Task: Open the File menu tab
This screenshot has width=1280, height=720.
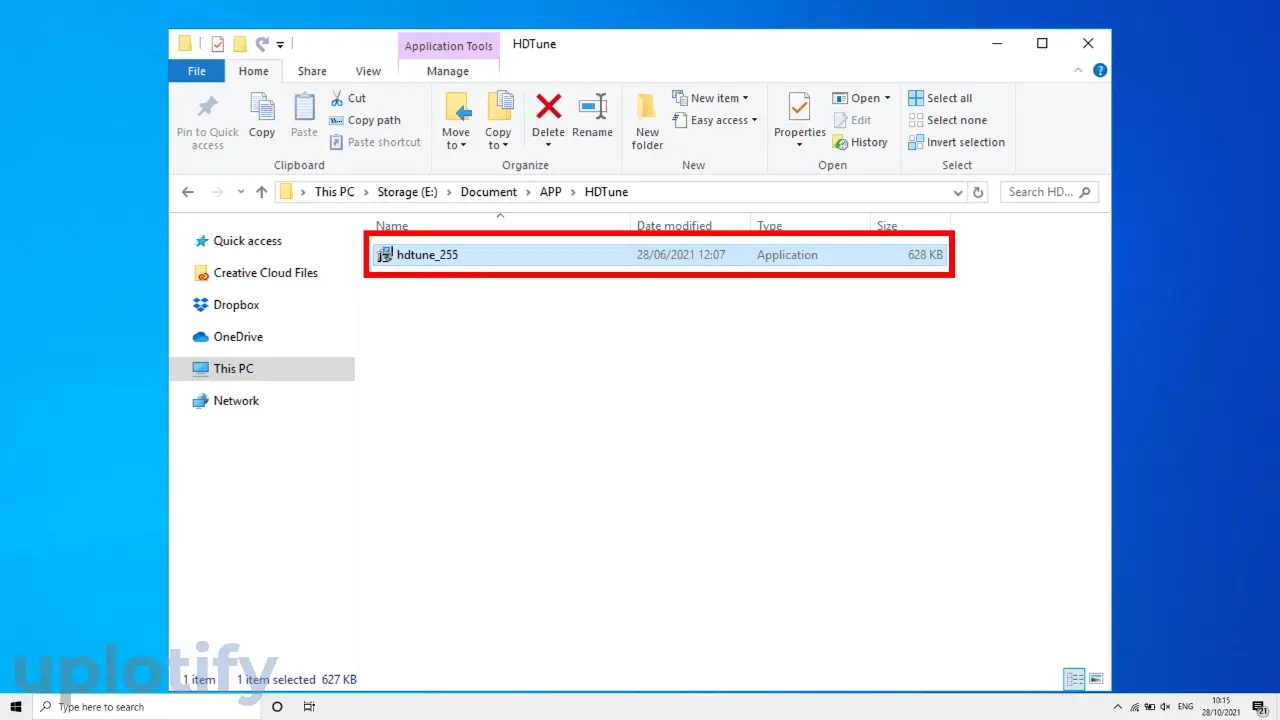Action: pos(197,71)
